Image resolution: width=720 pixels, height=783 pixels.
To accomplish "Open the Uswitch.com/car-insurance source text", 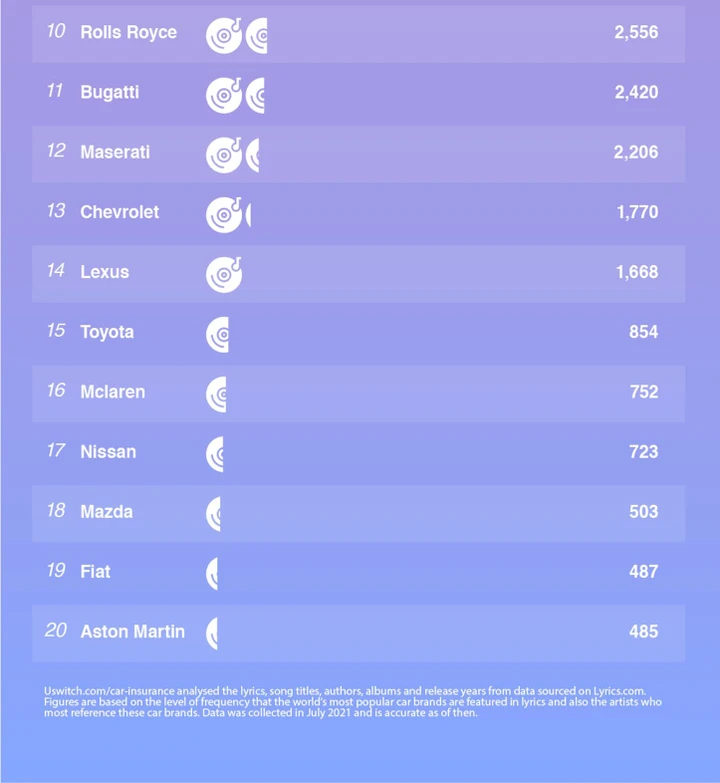I will [x=109, y=691].
